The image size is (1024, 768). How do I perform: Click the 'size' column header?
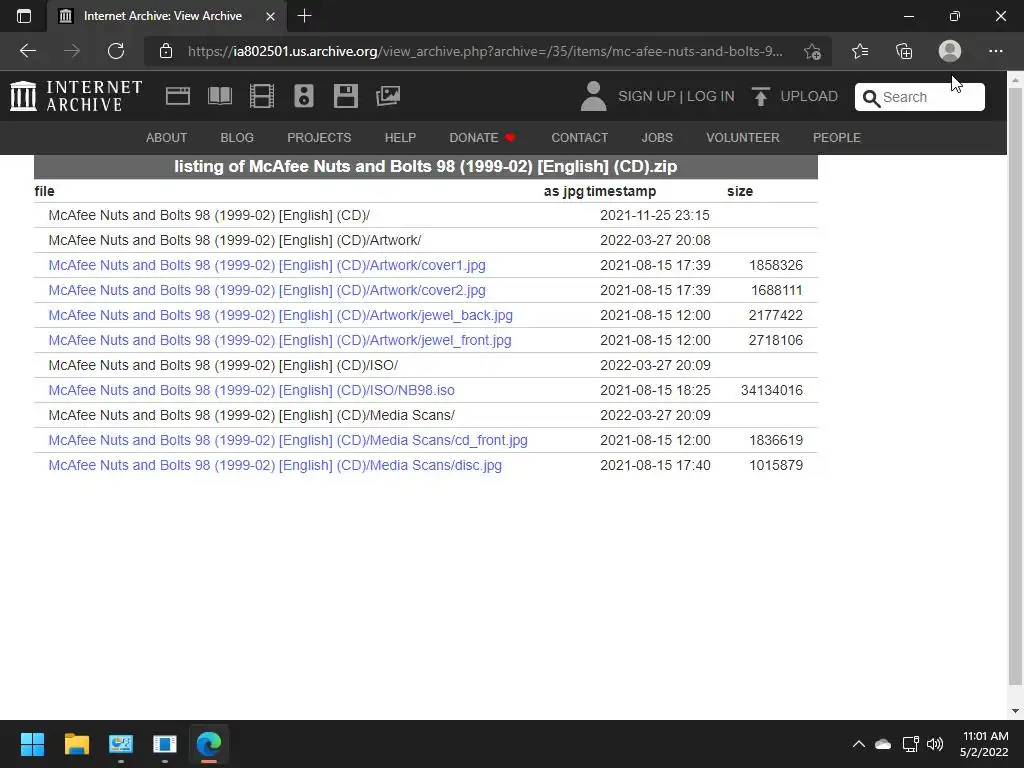pos(740,191)
